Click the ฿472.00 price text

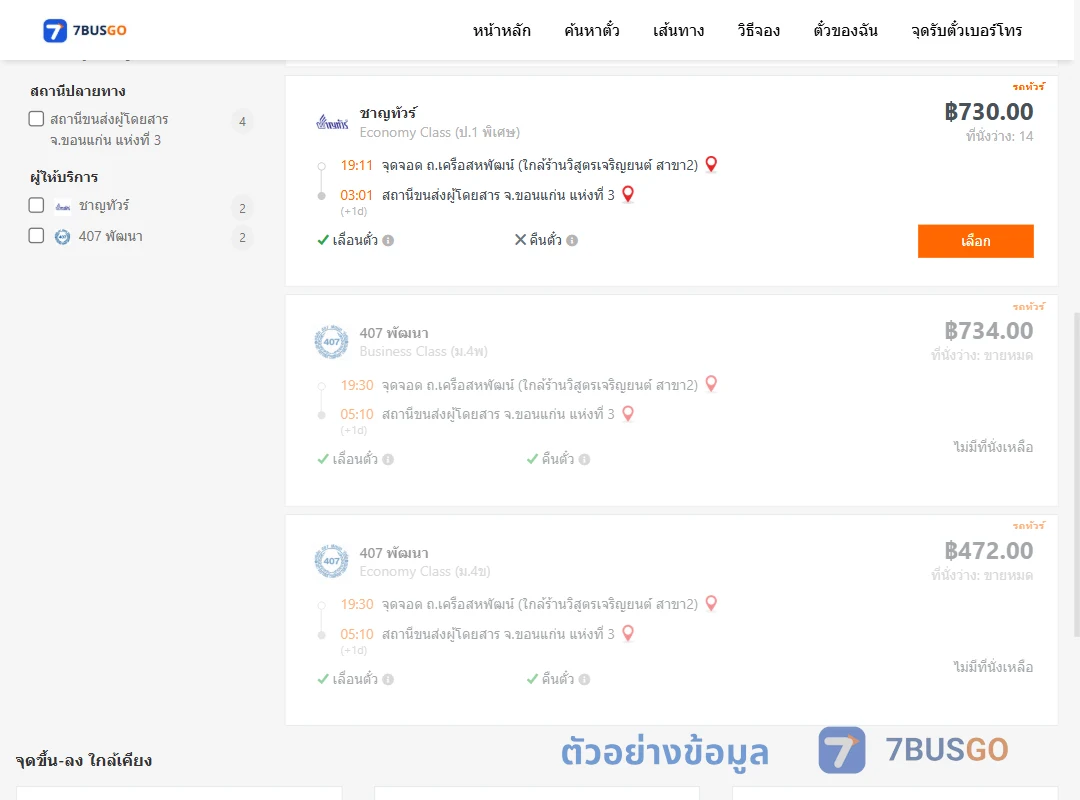click(x=988, y=551)
